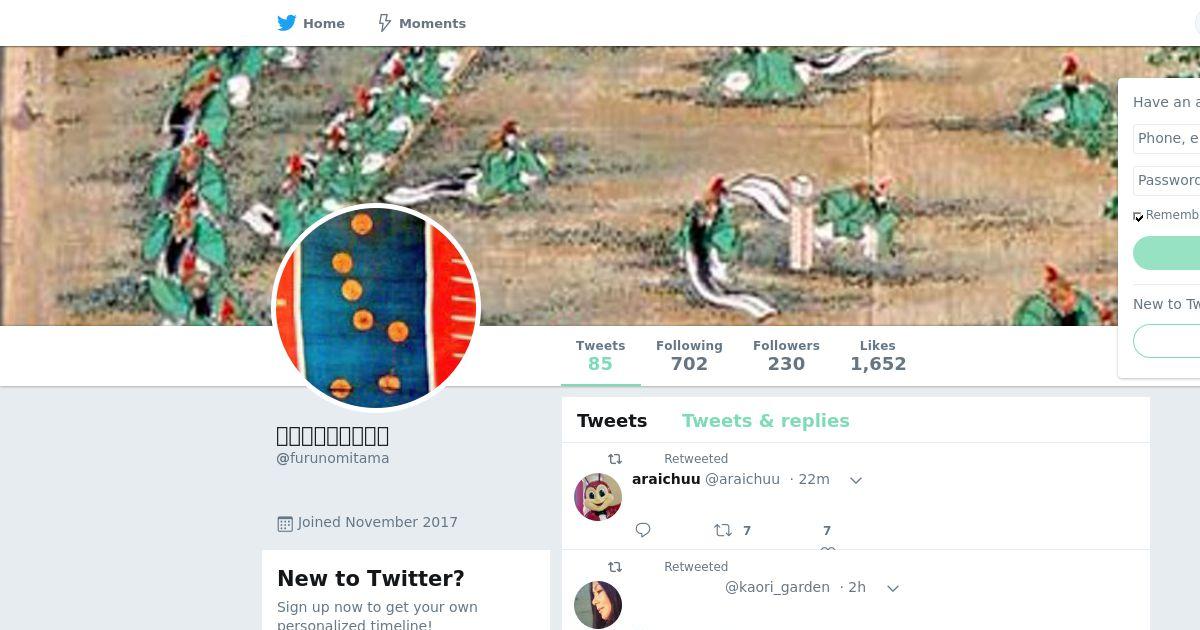Show the 1,652 Likes
This screenshot has width=1200, height=630.
[x=878, y=355]
